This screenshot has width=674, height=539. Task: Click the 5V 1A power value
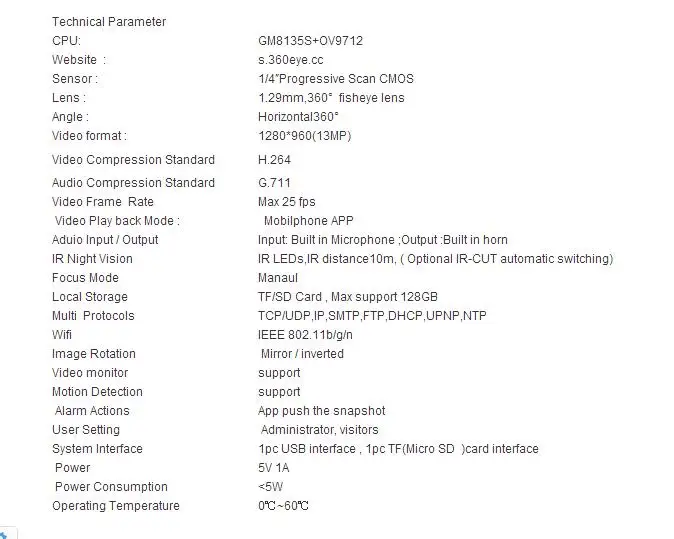point(273,468)
